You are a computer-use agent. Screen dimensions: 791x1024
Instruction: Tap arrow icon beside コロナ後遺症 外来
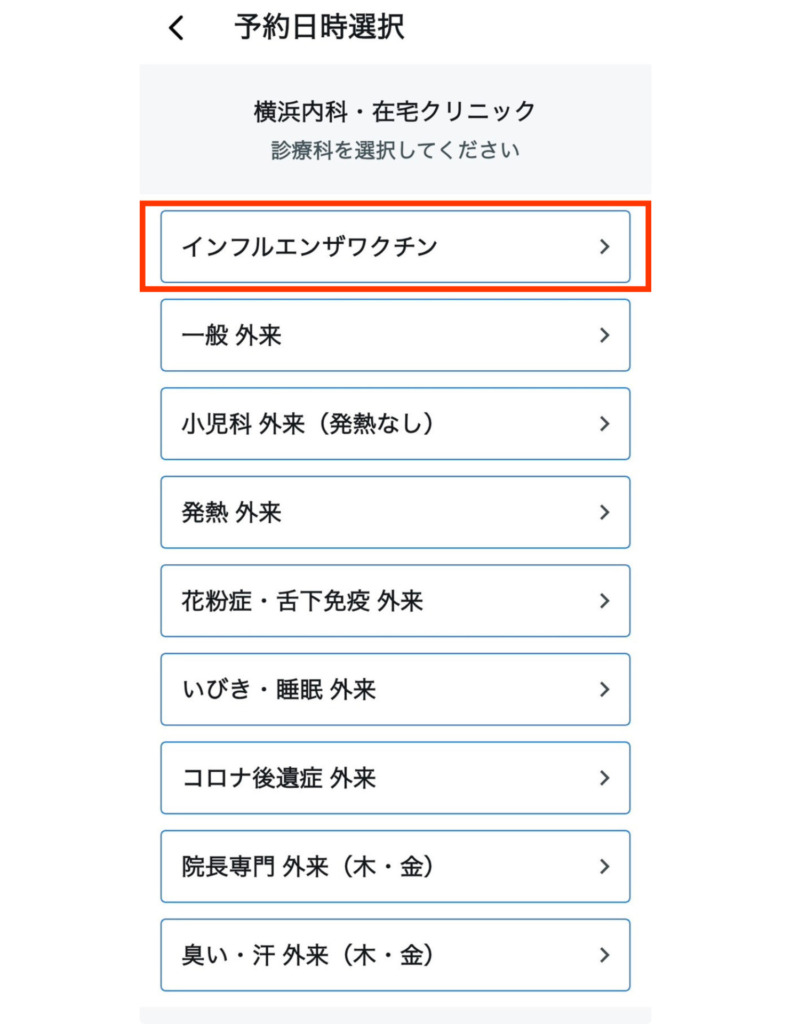click(x=604, y=778)
